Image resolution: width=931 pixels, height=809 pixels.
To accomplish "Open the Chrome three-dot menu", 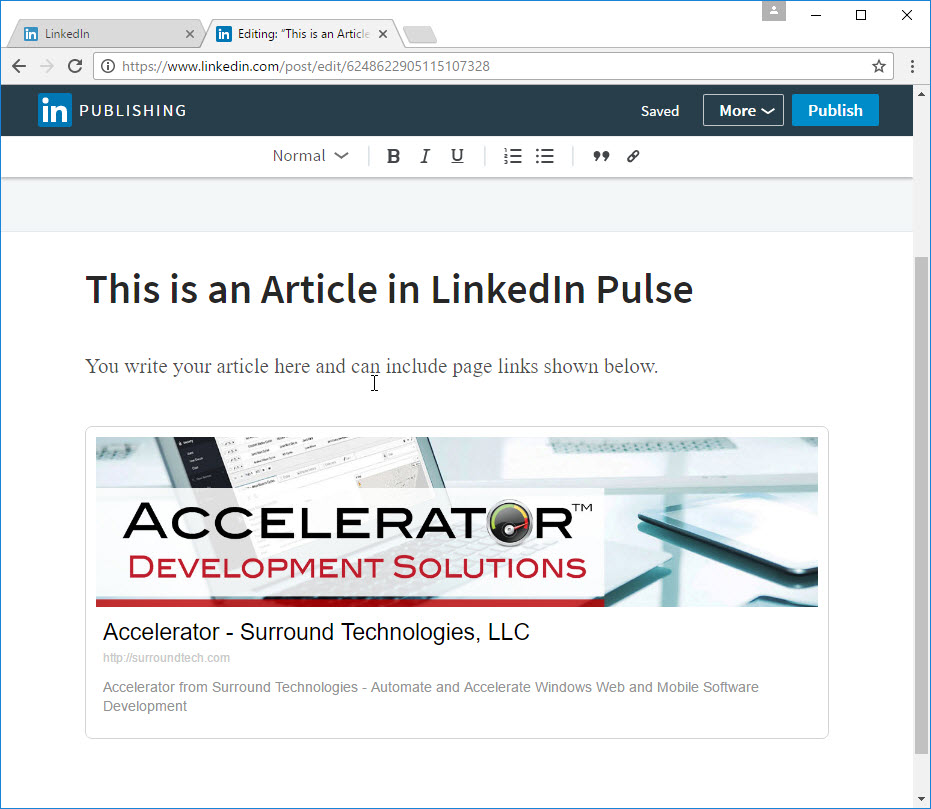I will [x=912, y=66].
